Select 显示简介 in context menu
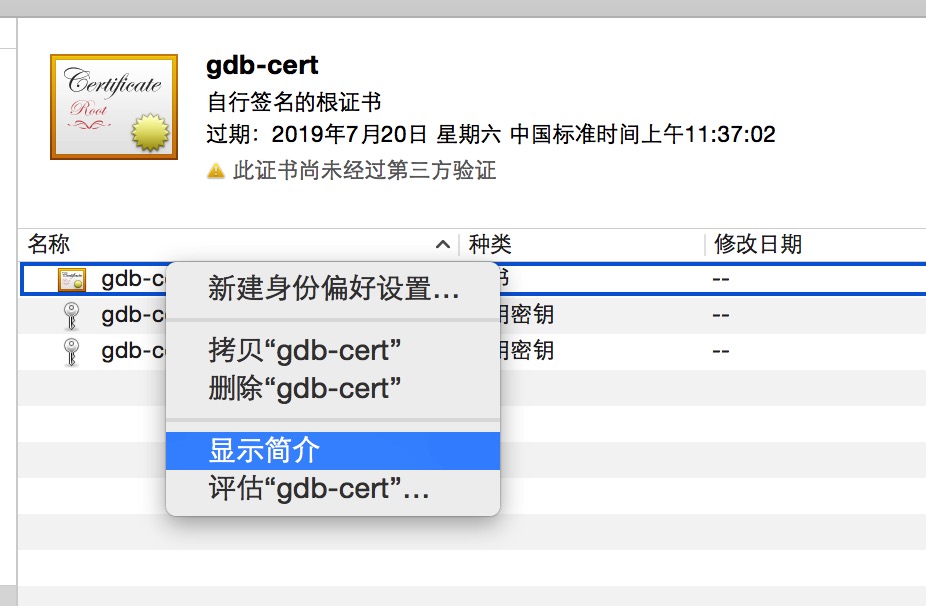Viewport: 926px width, 606px height. [333, 451]
